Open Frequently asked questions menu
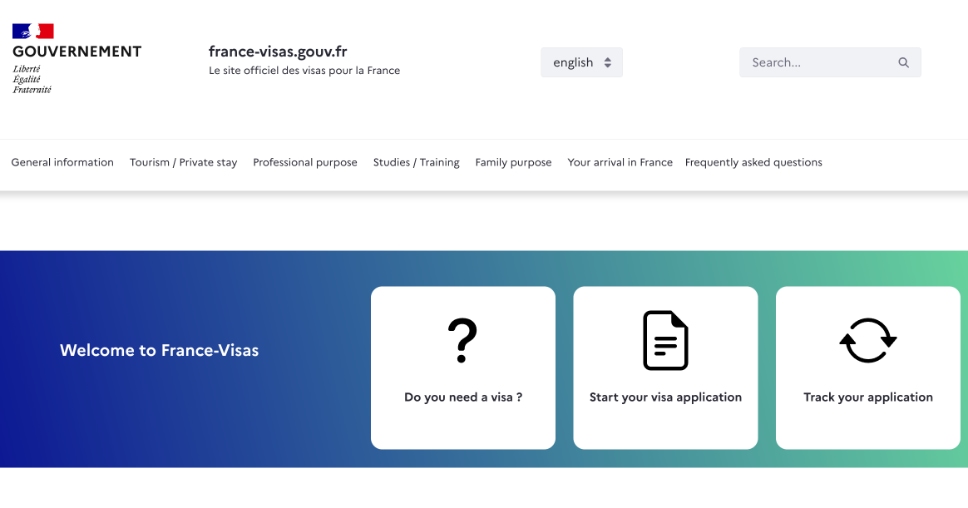Viewport: 968px width, 508px height. point(753,162)
